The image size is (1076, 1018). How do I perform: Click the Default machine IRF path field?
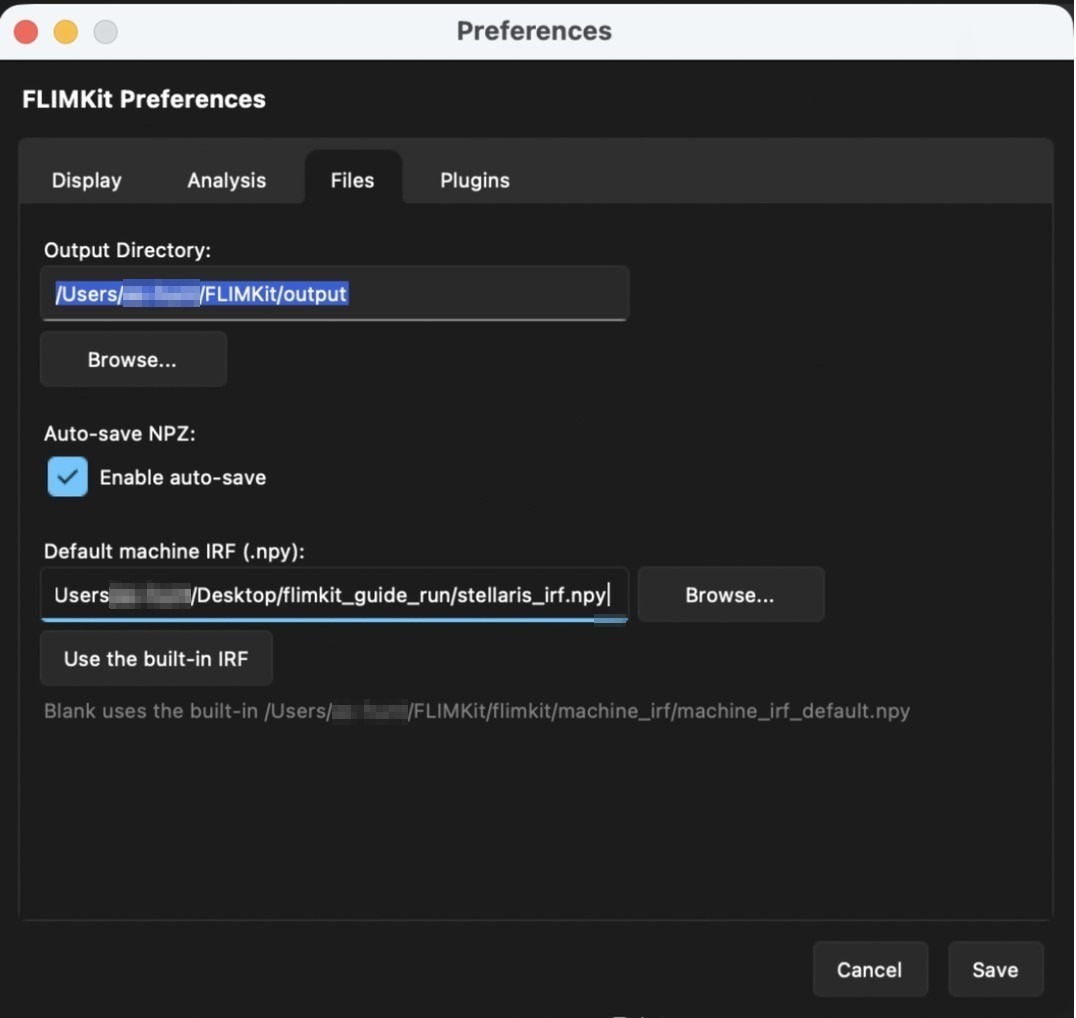click(335, 594)
